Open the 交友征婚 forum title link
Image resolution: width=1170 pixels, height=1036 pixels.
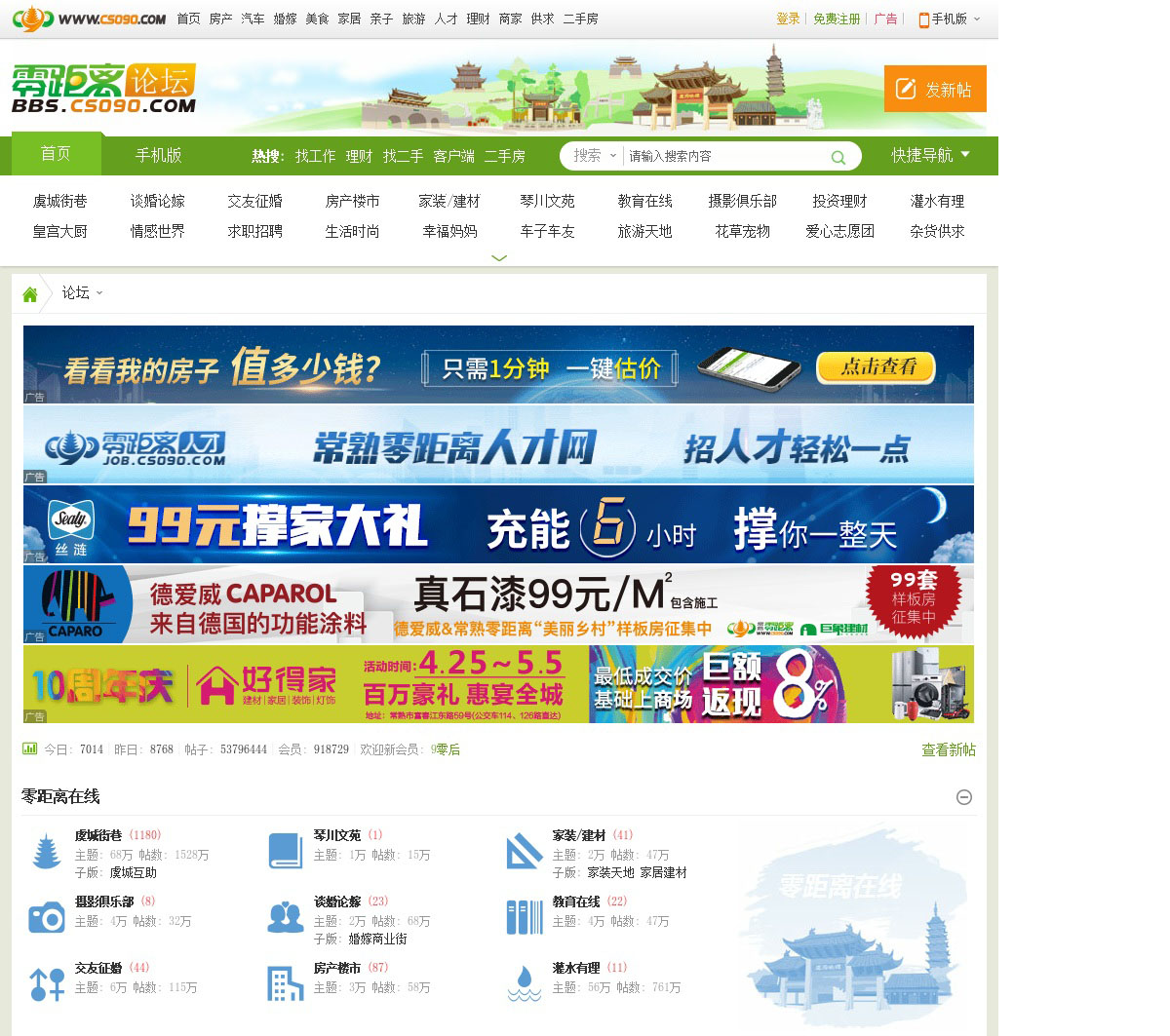(x=98, y=968)
